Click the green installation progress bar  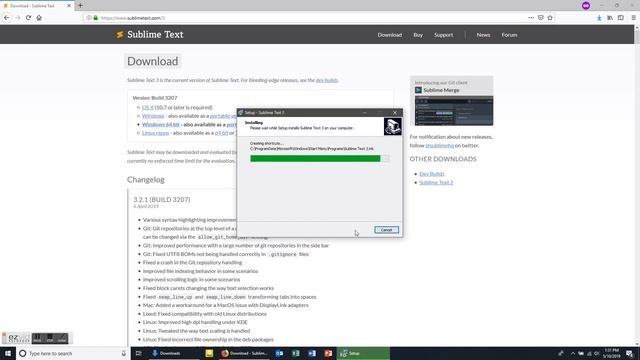[x=315, y=159]
